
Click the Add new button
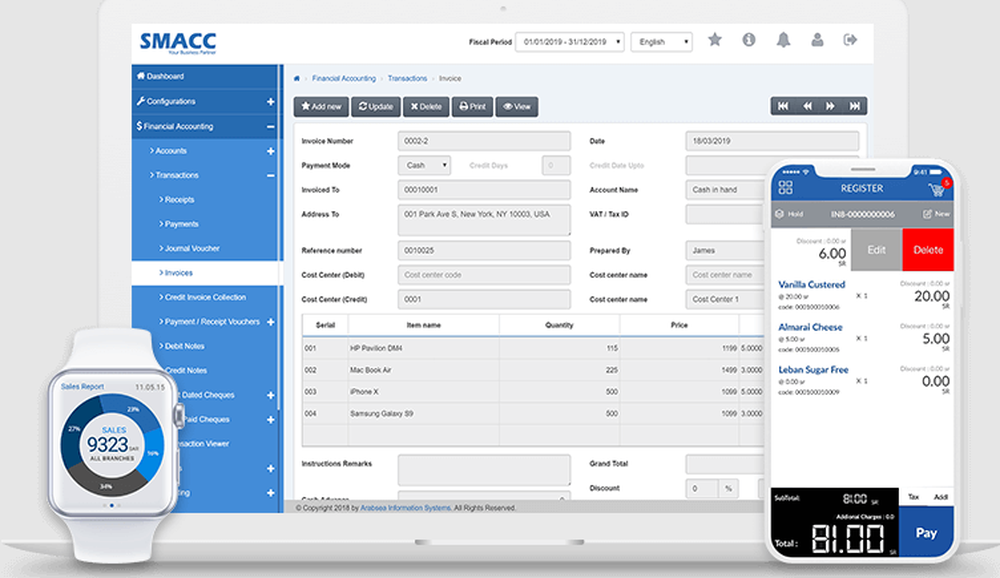coord(321,106)
